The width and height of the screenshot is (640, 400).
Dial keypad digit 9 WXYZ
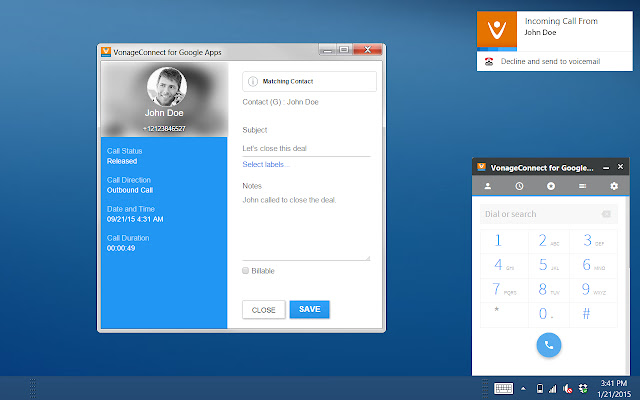(x=593, y=290)
